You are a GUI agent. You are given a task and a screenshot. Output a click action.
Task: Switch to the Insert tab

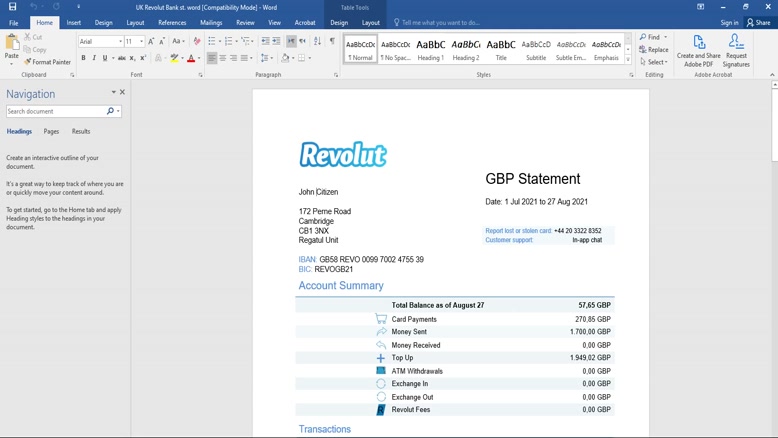pos(73,23)
